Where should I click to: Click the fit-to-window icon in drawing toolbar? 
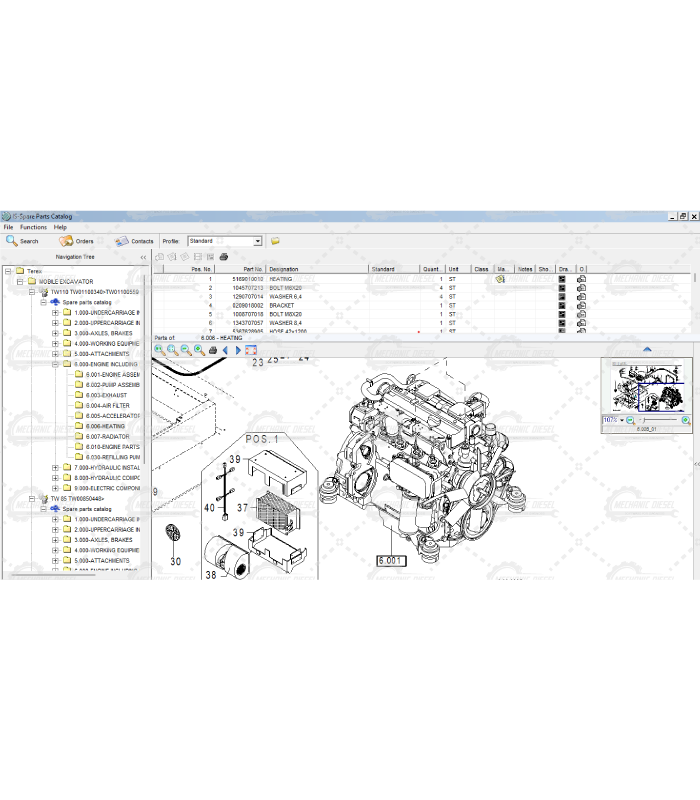coord(251,350)
